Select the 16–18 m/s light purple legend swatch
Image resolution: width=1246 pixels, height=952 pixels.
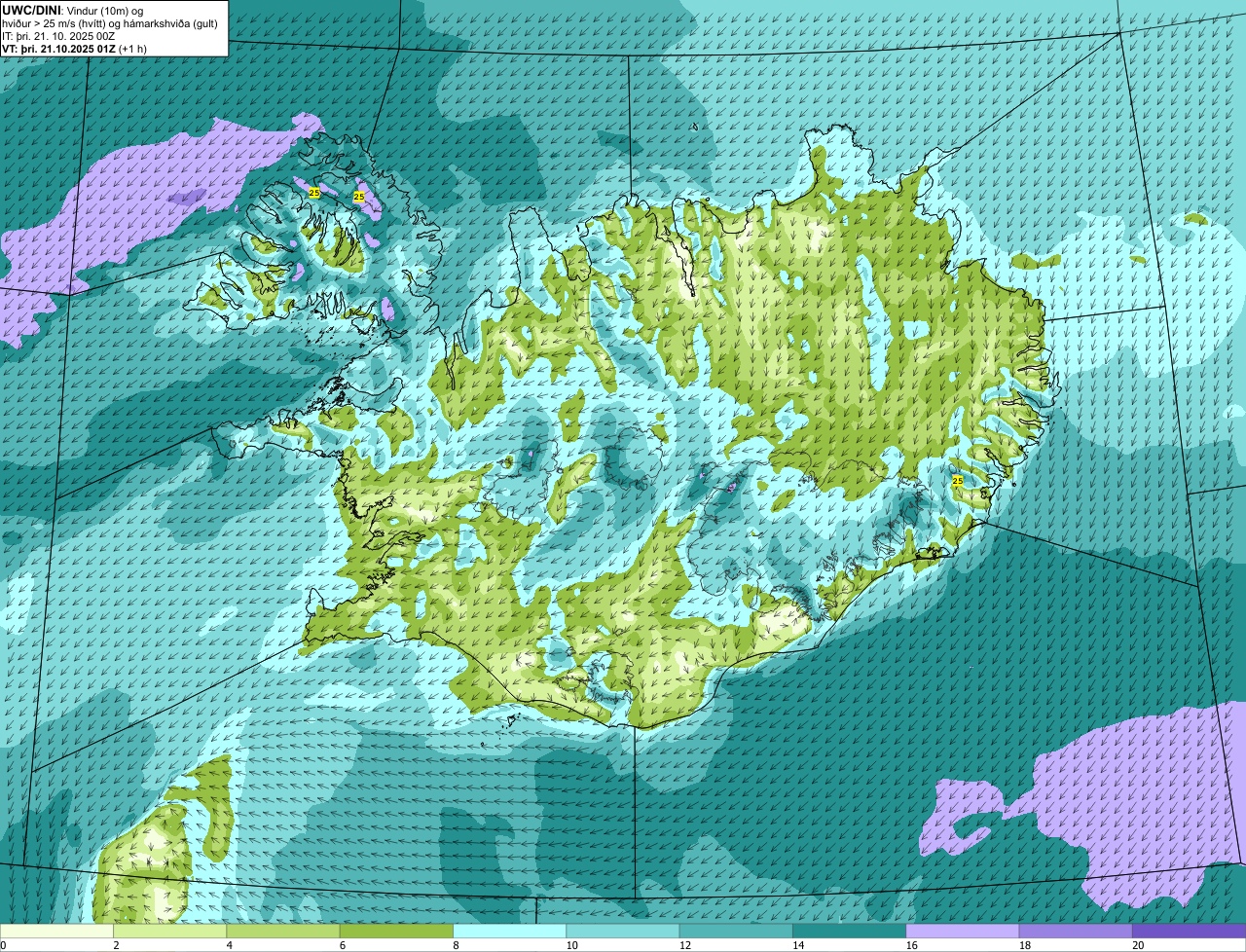click(963, 931)
